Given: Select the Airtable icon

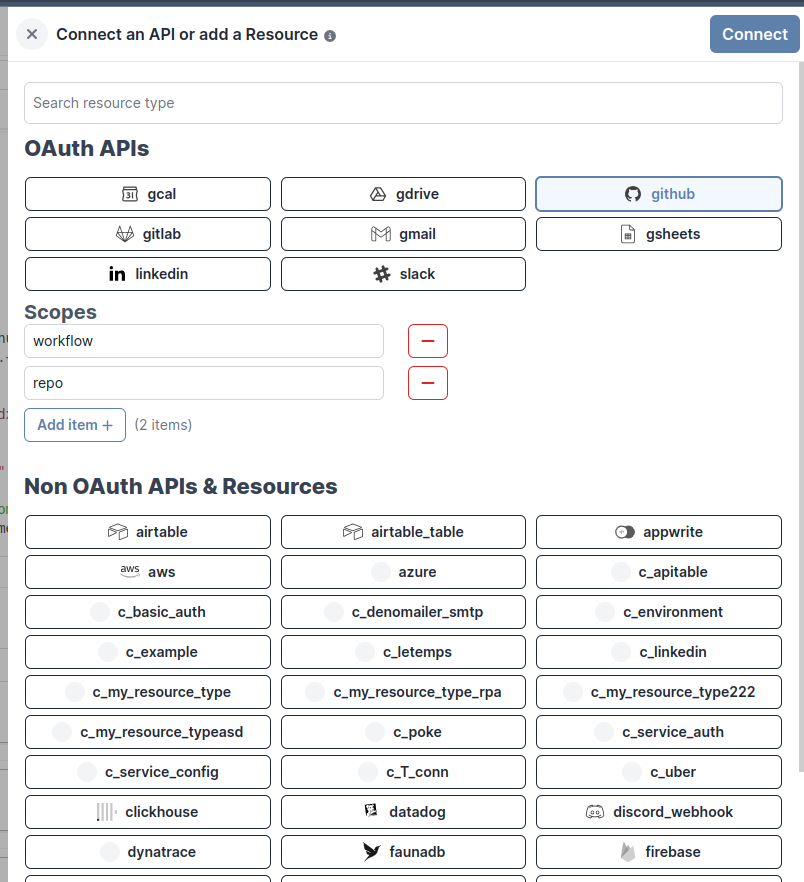Looking at the screenshot, I should click(118, 532).
